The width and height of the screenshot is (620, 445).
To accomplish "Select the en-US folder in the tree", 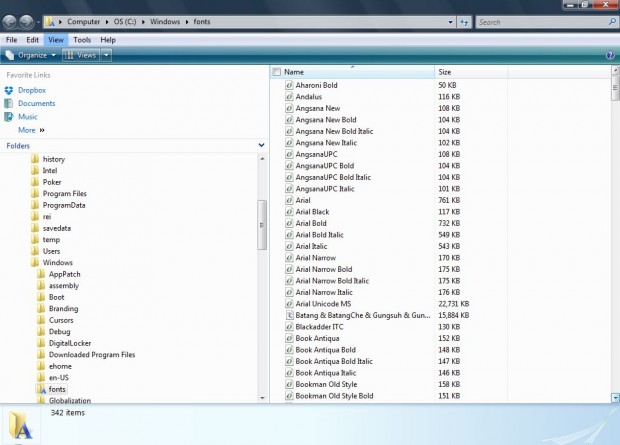I will point(59,378).
